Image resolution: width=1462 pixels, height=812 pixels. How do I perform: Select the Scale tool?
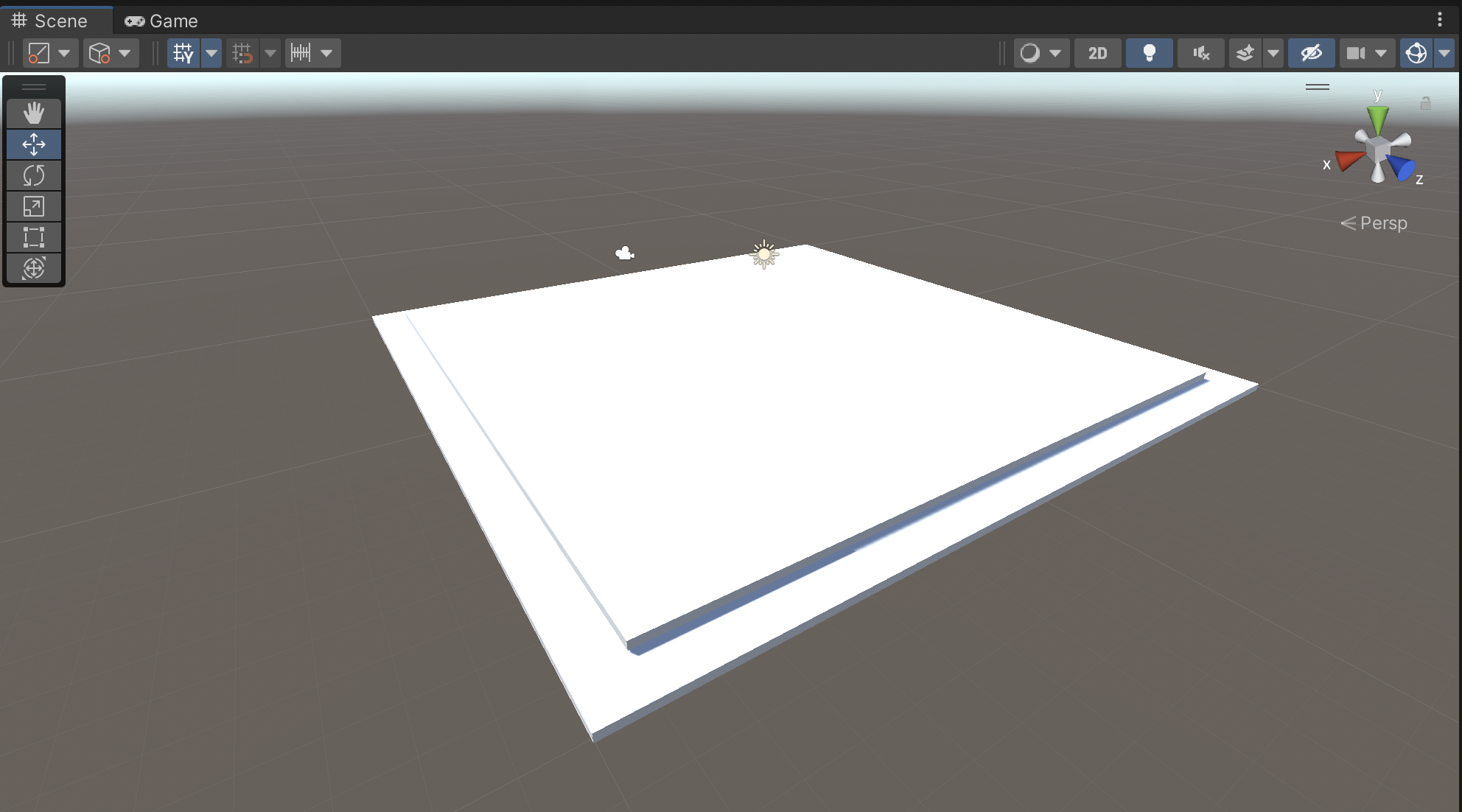(x=34, y=206)
